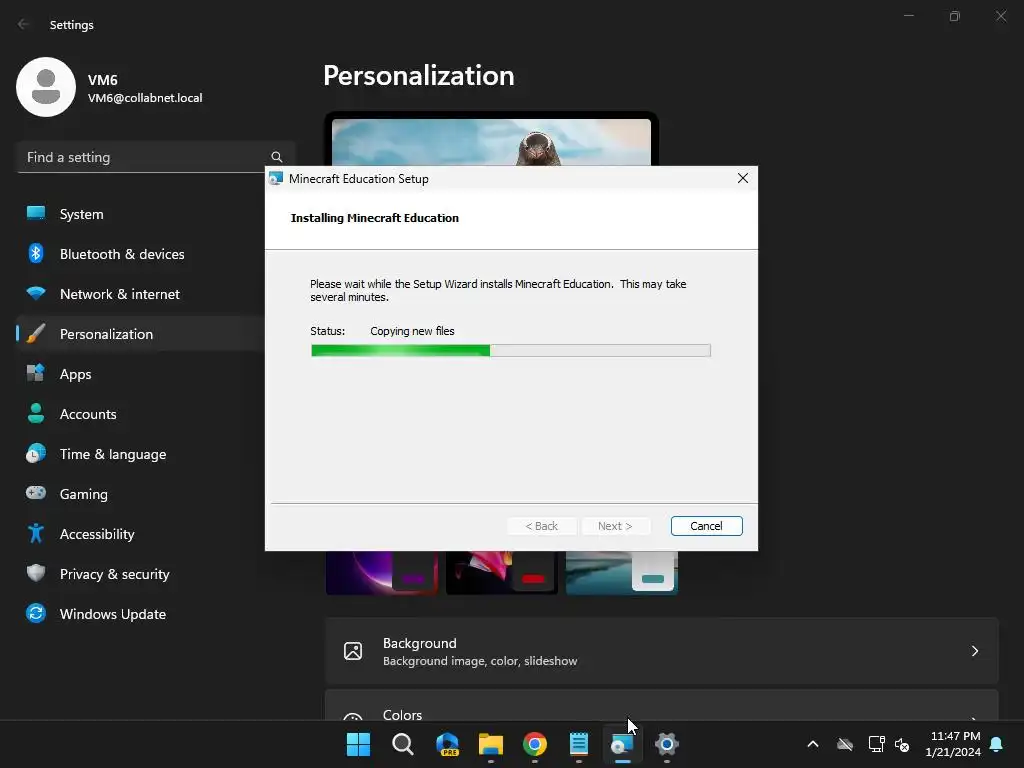Select the red flower theme thumbnail

pyautogui.click(x=502, y=573)
